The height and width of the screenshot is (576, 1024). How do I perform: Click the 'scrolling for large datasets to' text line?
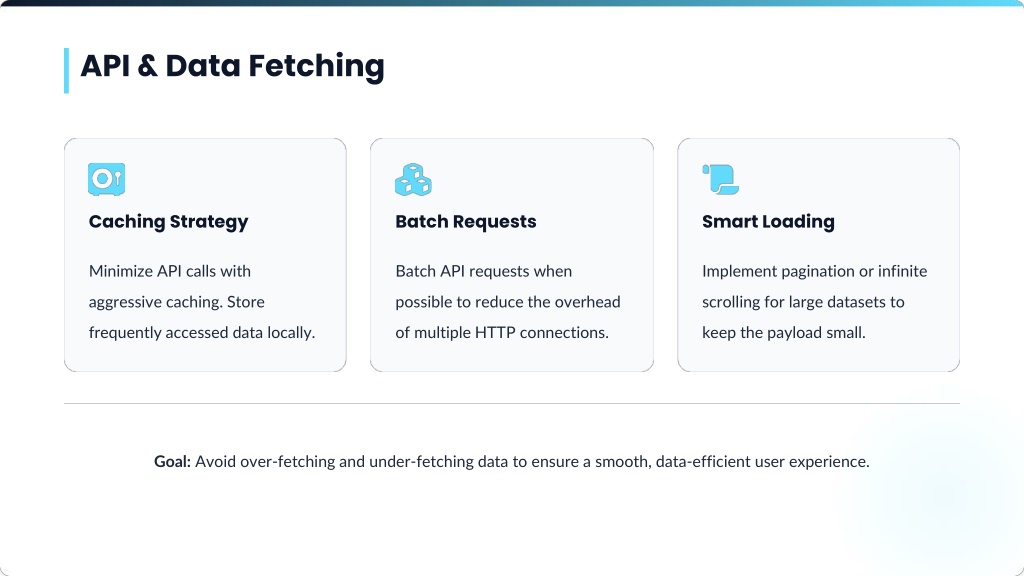[x=803, y=301]
